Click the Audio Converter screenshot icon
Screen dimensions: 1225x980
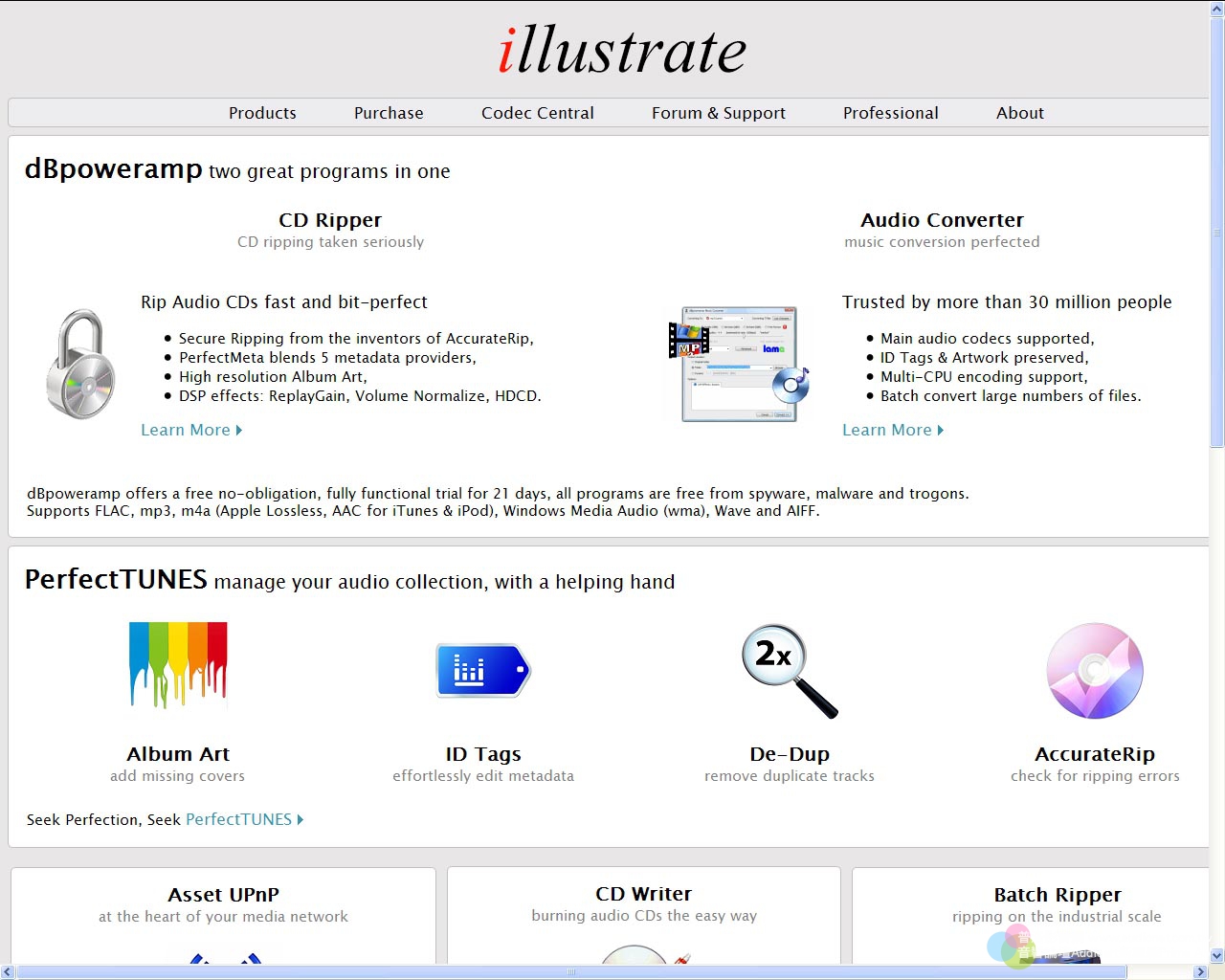coord(739,364)
